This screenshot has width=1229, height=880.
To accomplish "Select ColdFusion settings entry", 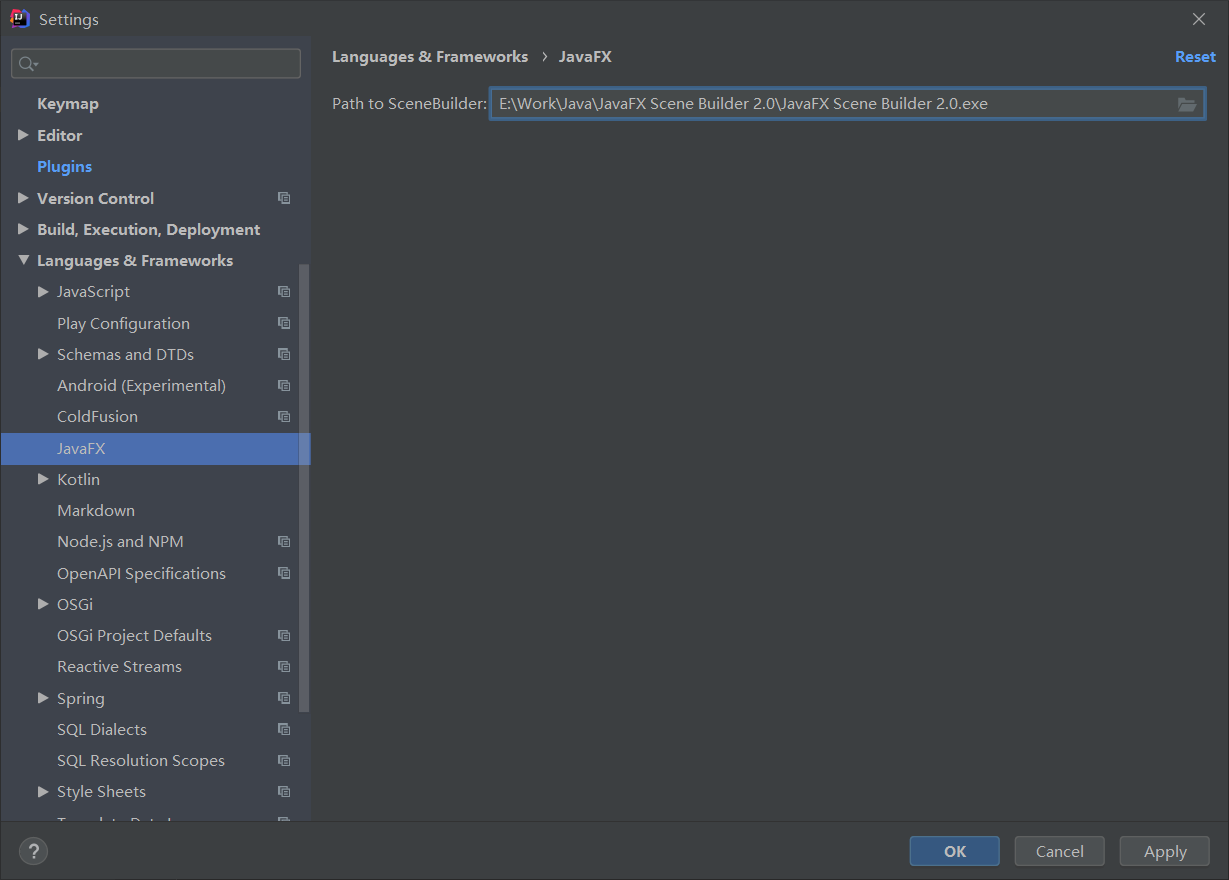I will click(x=97, y=416).
